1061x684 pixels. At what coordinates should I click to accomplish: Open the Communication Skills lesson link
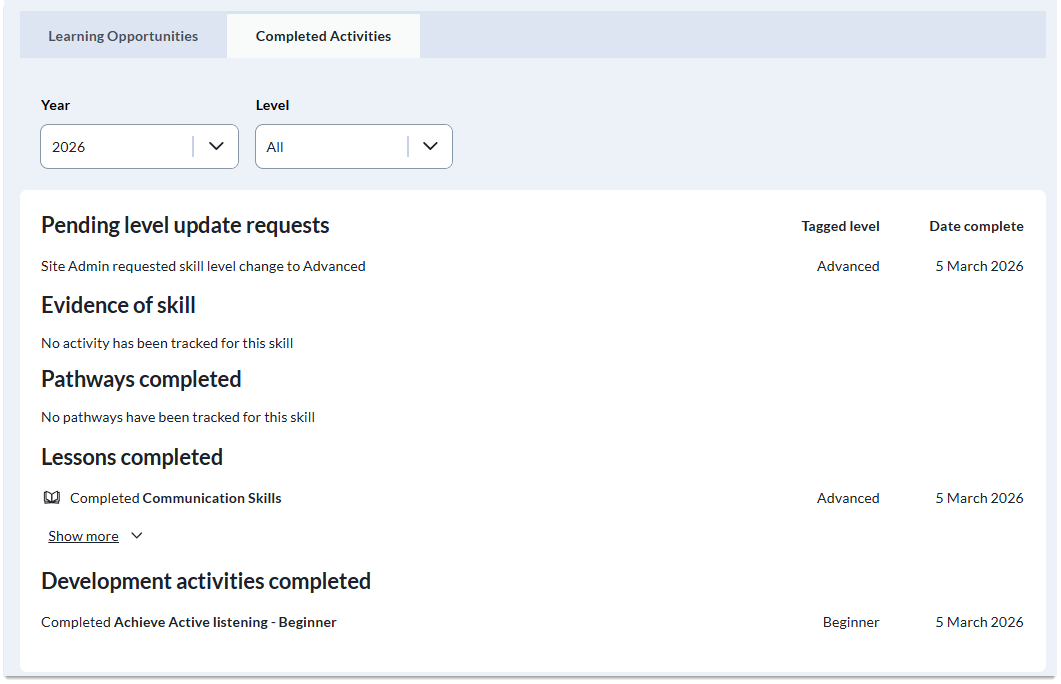point(212,498)
